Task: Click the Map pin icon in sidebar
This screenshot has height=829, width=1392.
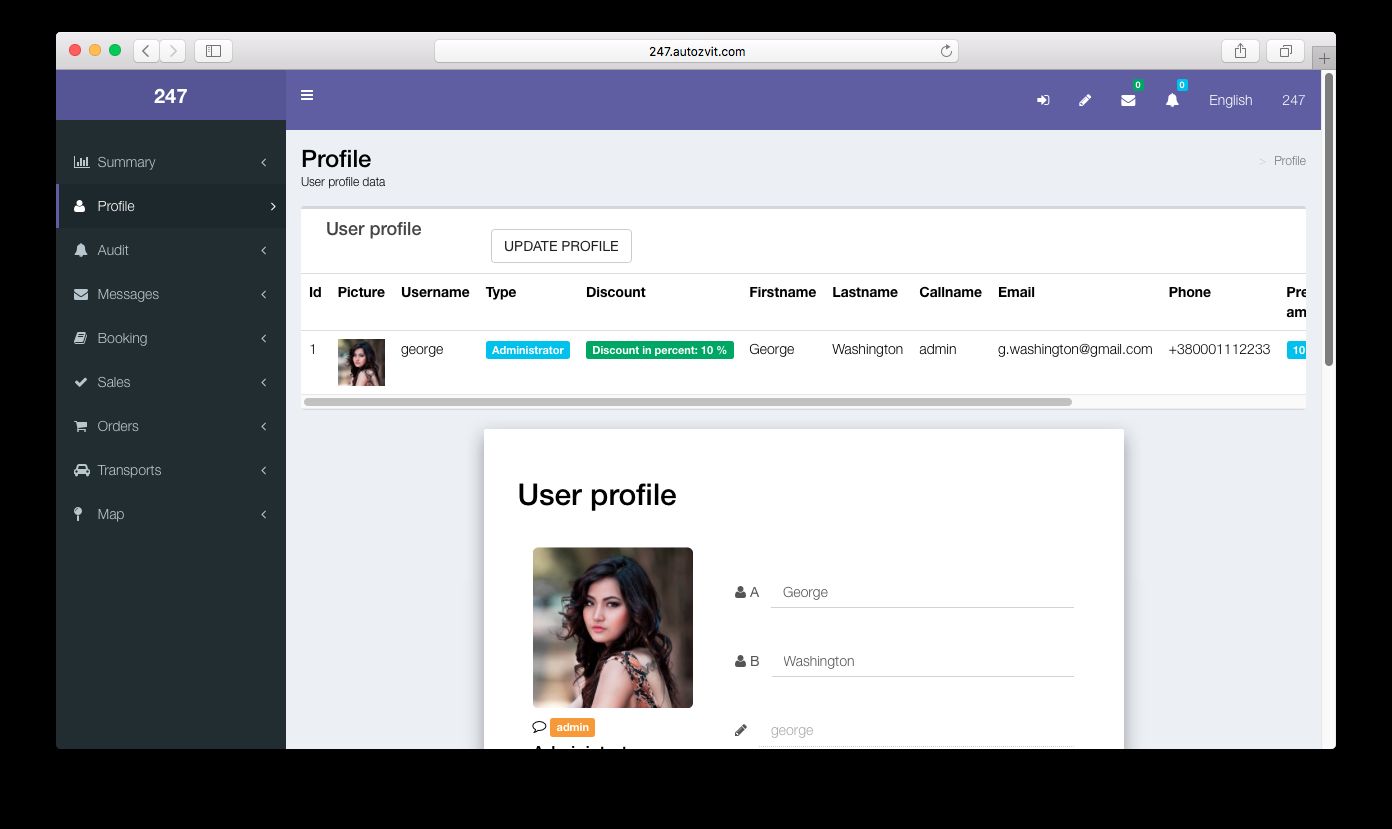Action: click(x=79, y=514)
